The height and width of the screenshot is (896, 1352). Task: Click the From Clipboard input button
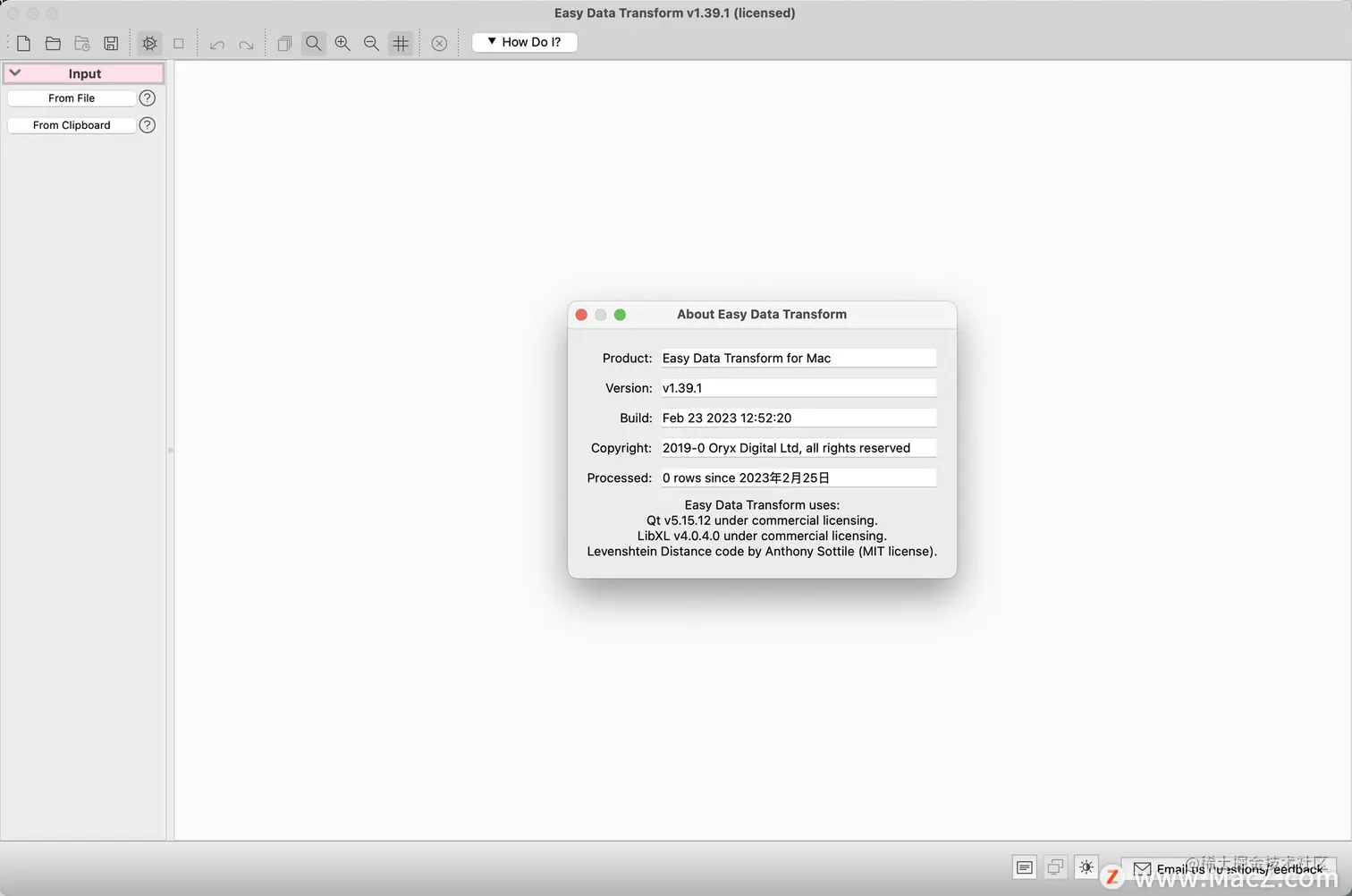click(x=72, y=125)
